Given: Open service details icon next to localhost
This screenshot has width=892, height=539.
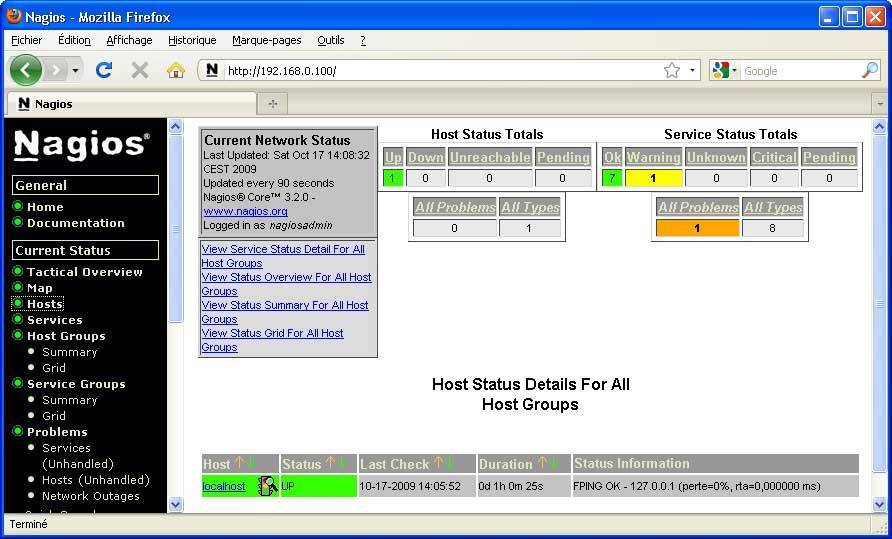Looking at the screenshot, I should tap(267, 486).
